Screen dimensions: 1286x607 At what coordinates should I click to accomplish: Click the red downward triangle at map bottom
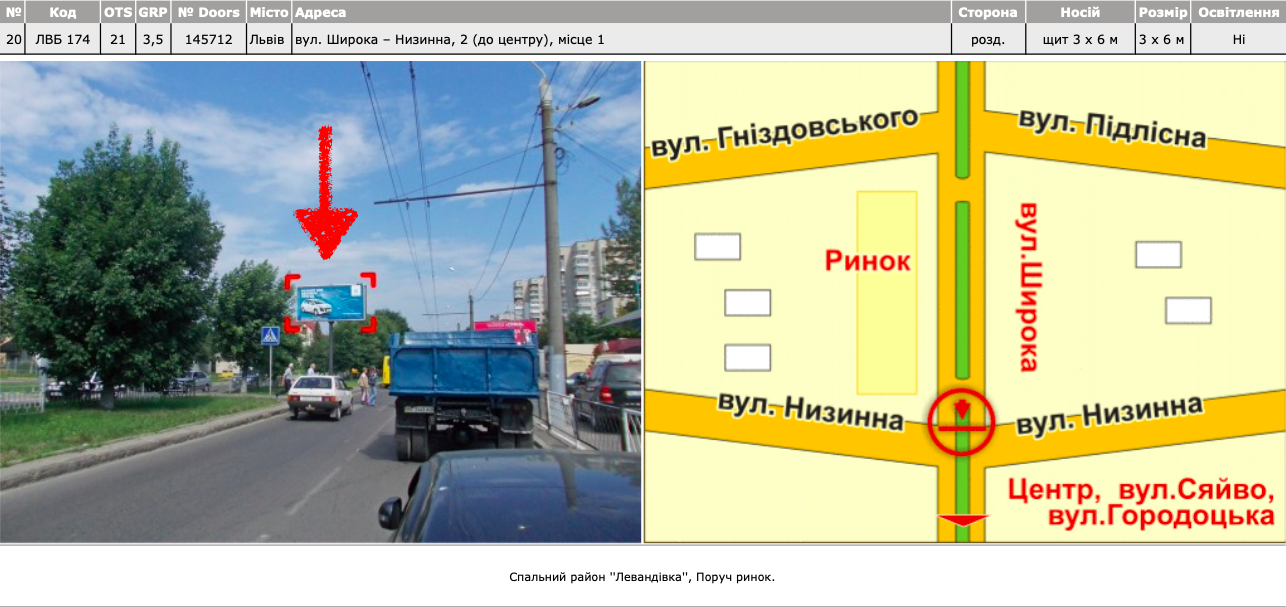(962, 520)
